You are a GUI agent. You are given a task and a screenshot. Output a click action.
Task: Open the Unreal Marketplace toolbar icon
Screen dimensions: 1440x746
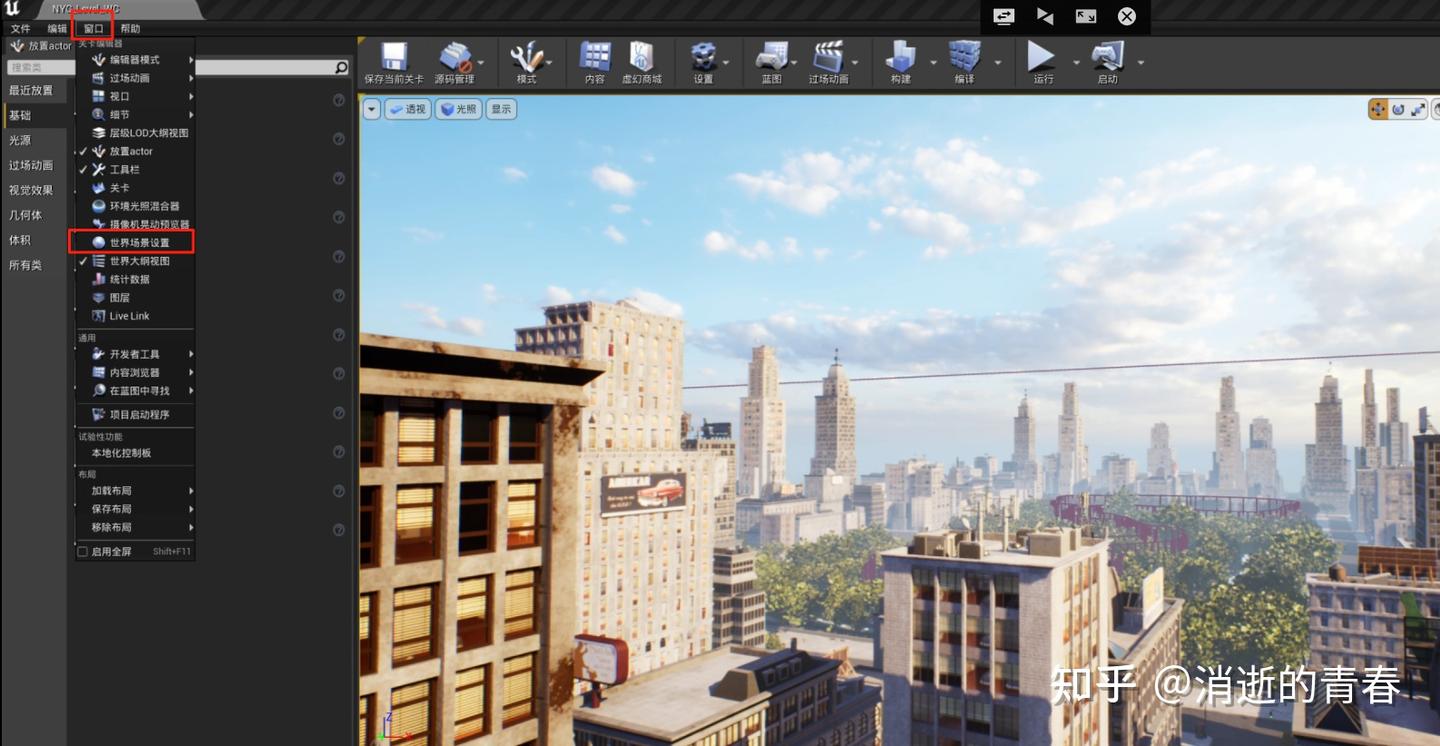641,62
